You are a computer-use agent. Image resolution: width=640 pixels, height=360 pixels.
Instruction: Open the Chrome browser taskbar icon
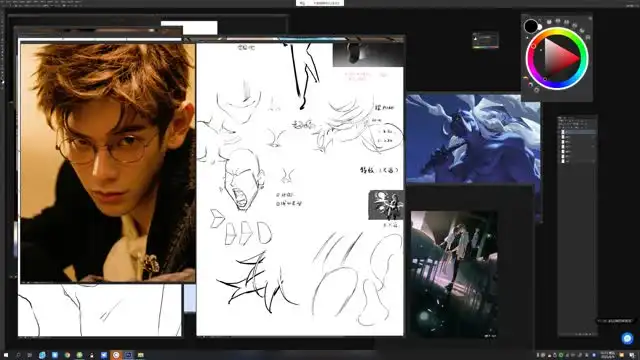[x=67, y=355]
